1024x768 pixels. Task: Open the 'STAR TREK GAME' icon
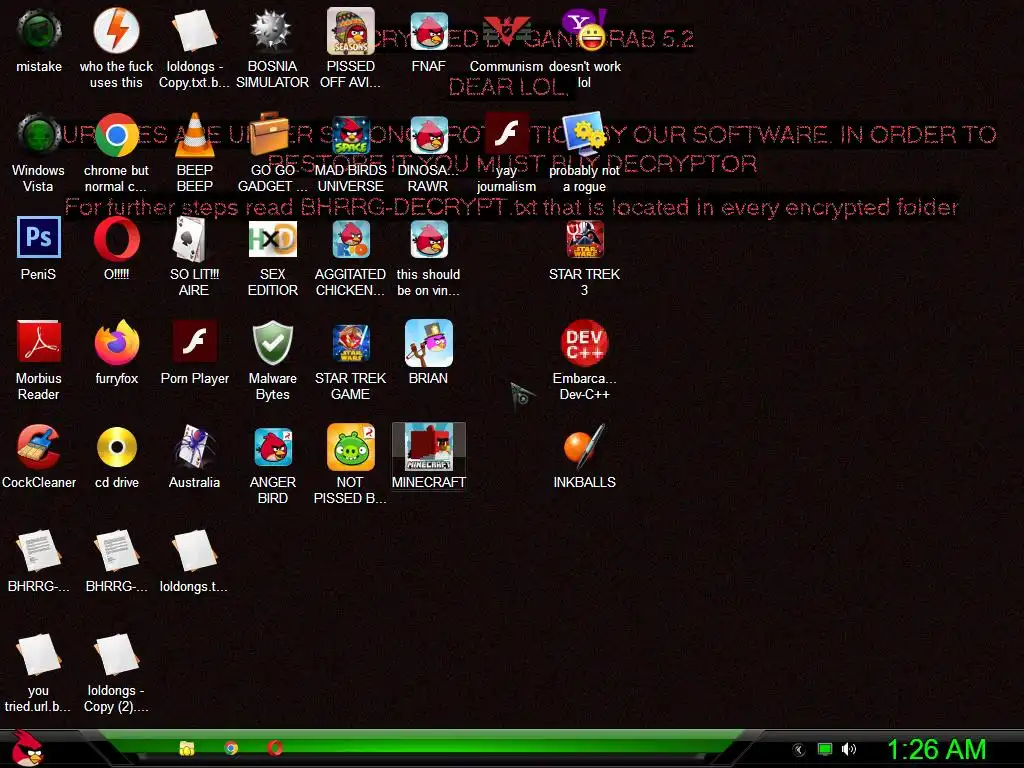click(x=351, y=343)
